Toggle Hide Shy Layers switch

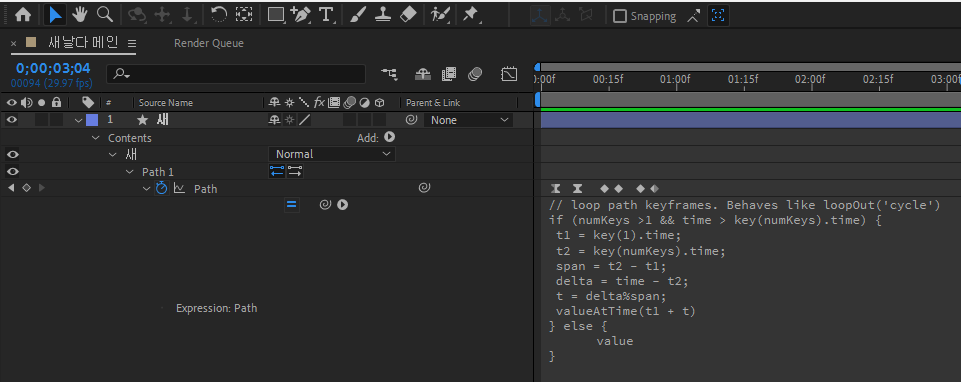coord(423,74)
